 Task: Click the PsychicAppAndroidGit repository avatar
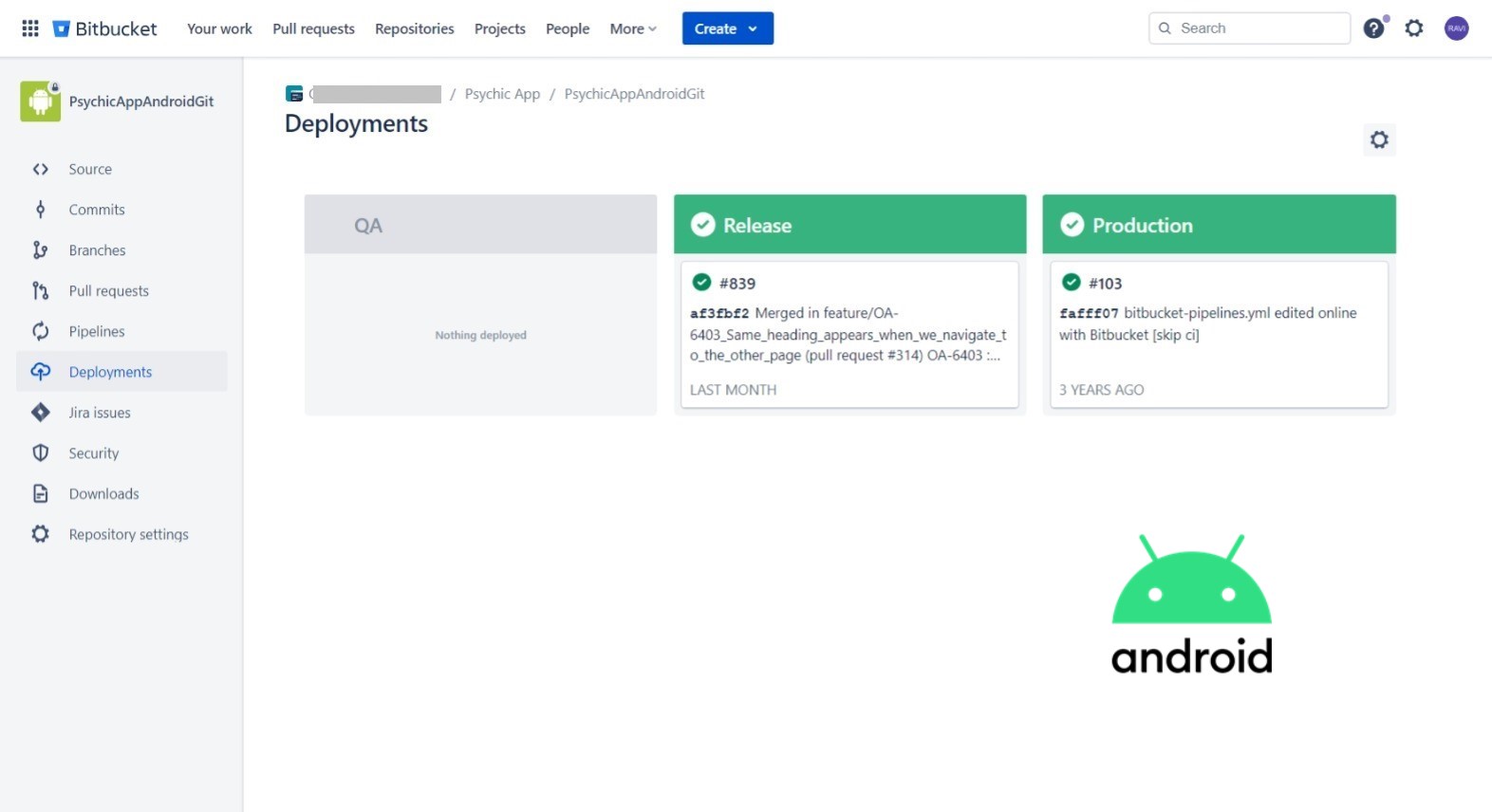(40, 101)
